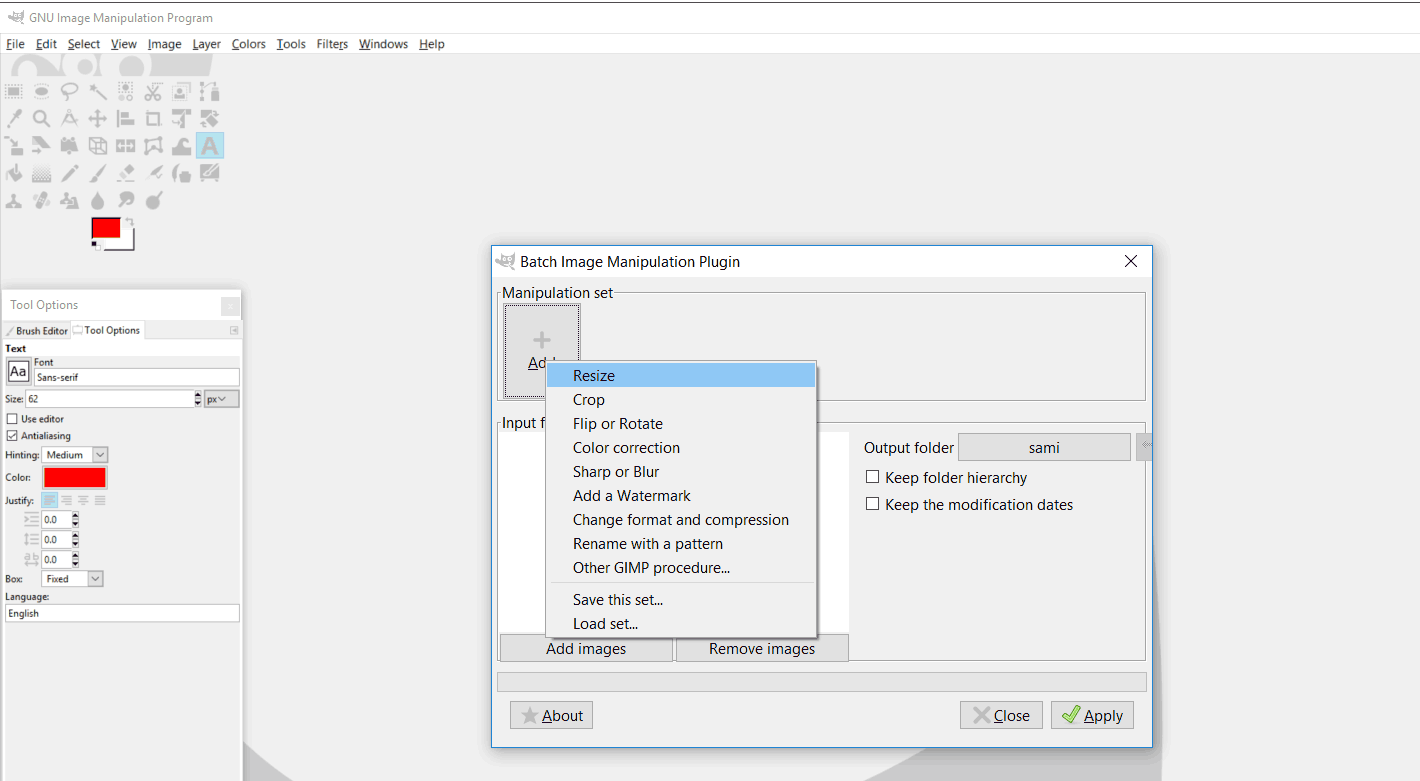
Task: Click the Sans-serif font input field
Action: (137, 377)
